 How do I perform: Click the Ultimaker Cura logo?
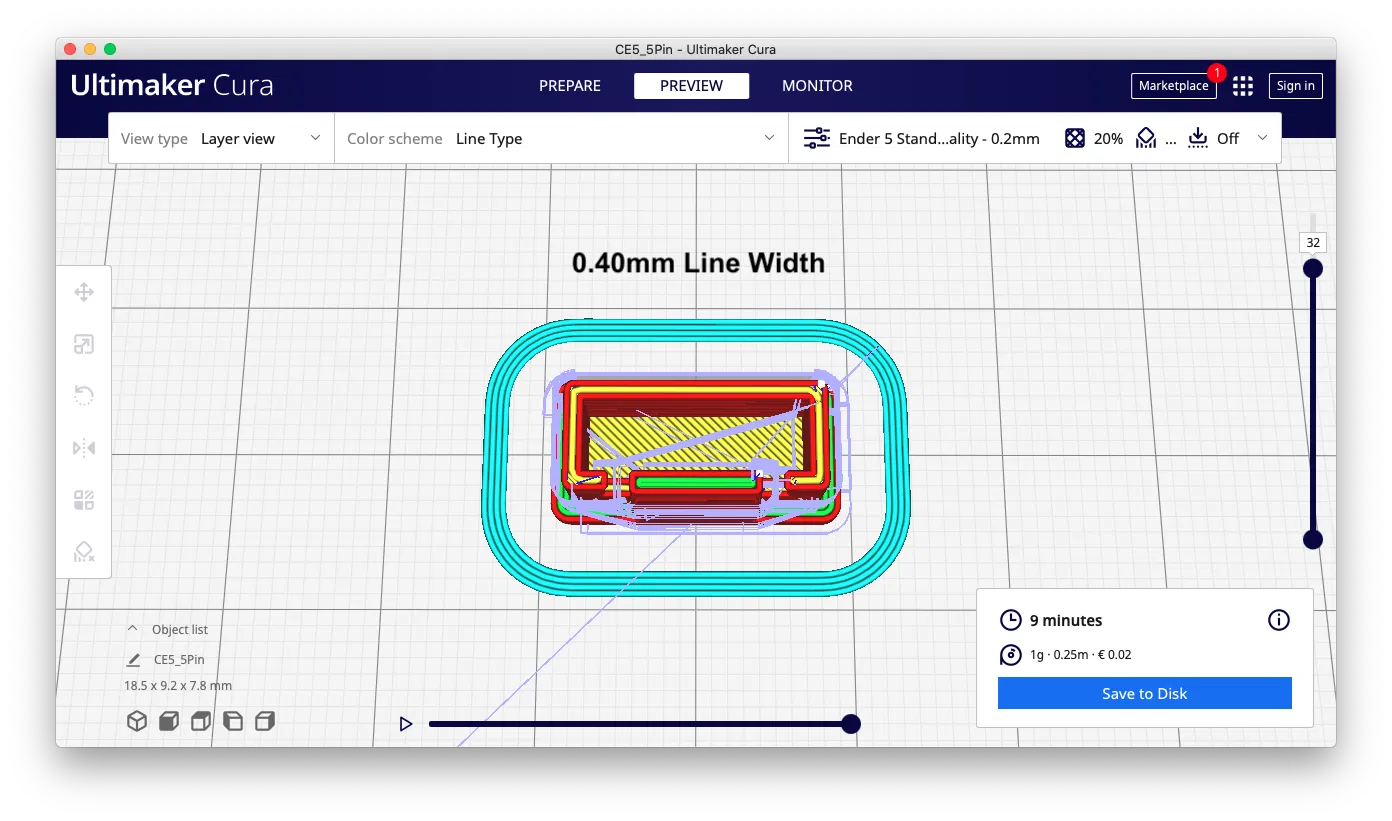(x=172, y=86)
